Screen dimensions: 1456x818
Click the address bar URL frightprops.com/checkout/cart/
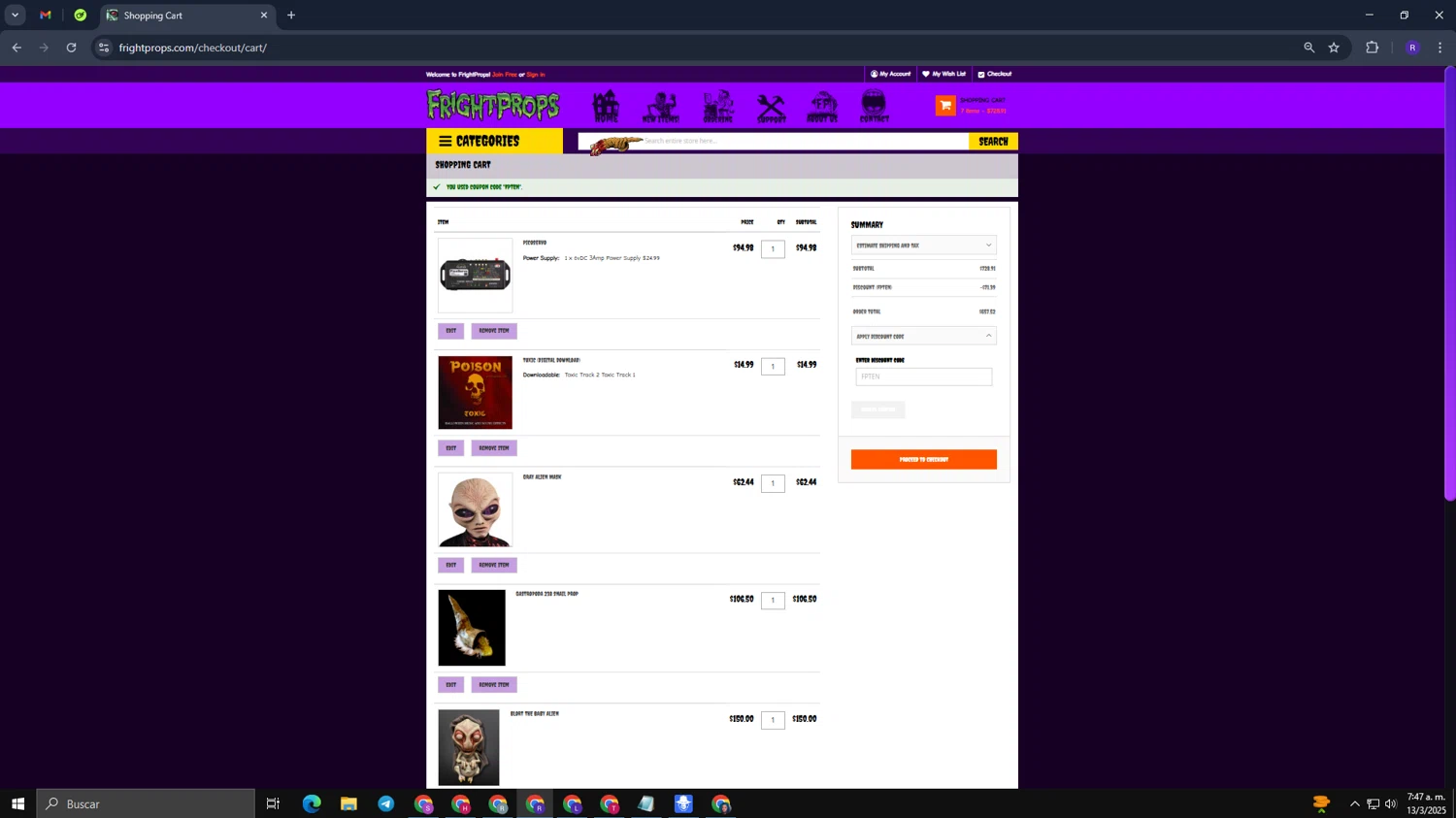(192, 48)
